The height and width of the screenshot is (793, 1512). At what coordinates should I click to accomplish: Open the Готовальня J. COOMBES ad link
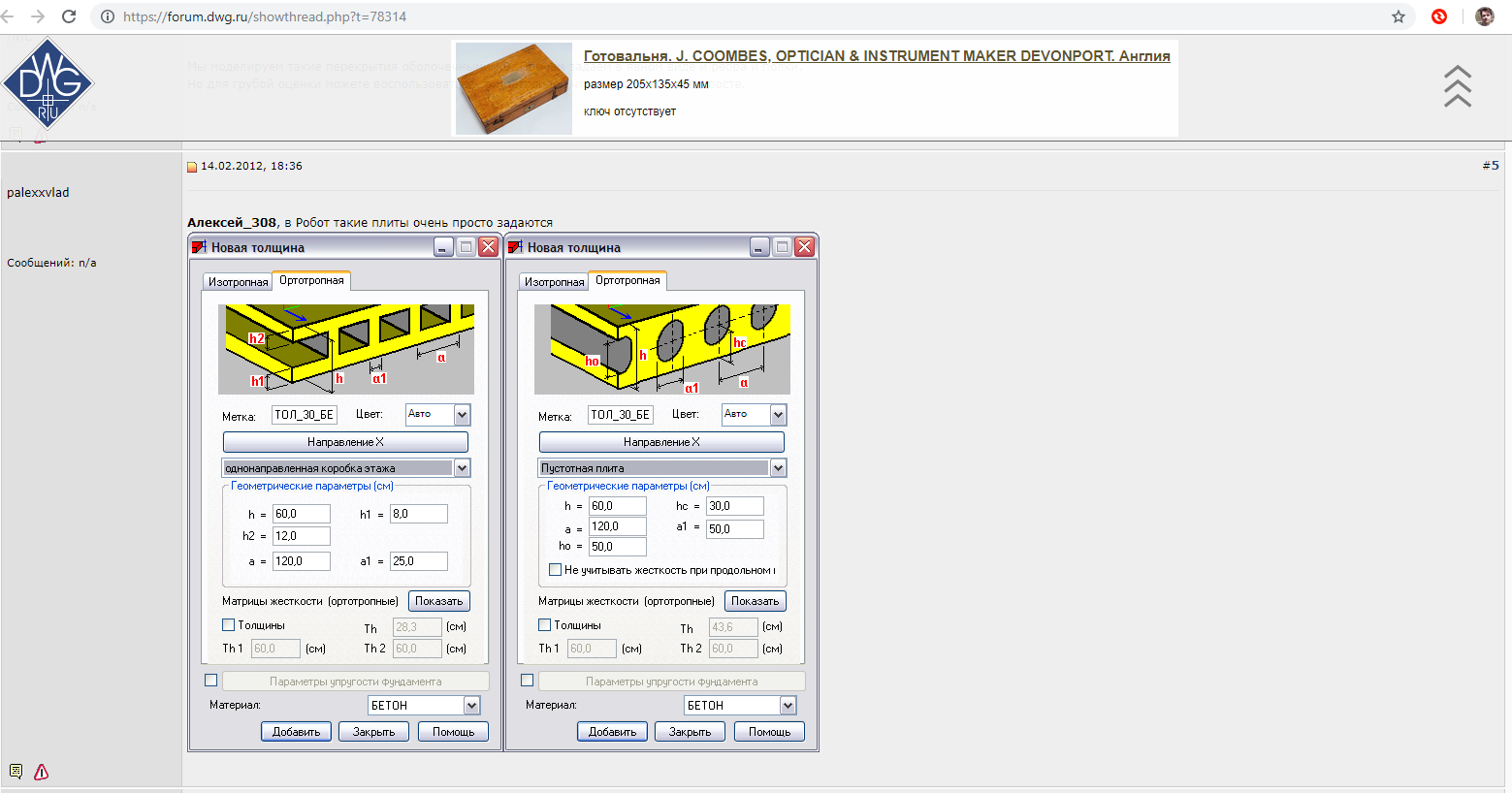[x=876, y=56]
